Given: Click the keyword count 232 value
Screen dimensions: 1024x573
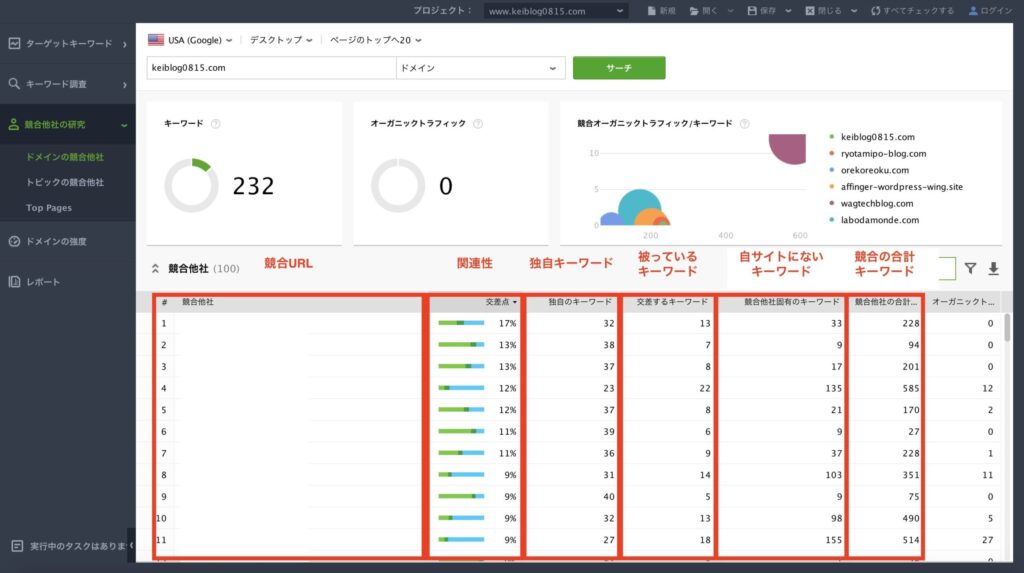Looking at the screenshot, I should [x=253, y=186].
